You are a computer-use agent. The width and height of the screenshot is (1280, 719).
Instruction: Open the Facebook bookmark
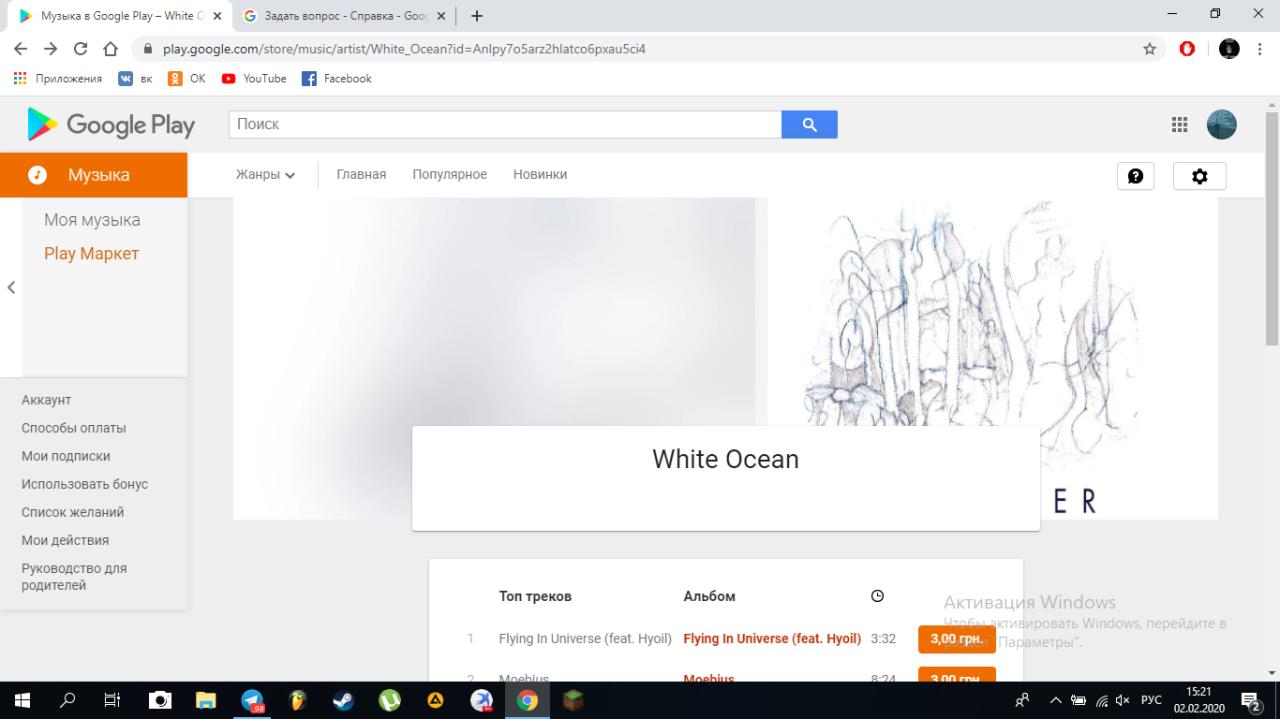[336, 78]
